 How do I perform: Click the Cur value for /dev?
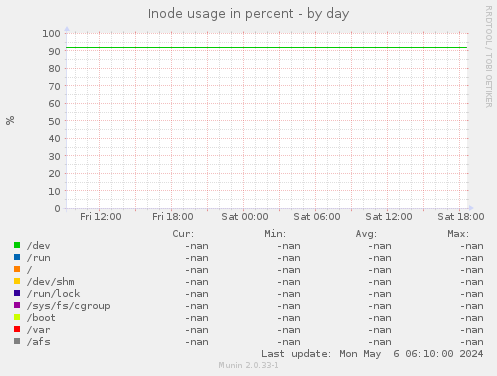click(x=197, y=246)
